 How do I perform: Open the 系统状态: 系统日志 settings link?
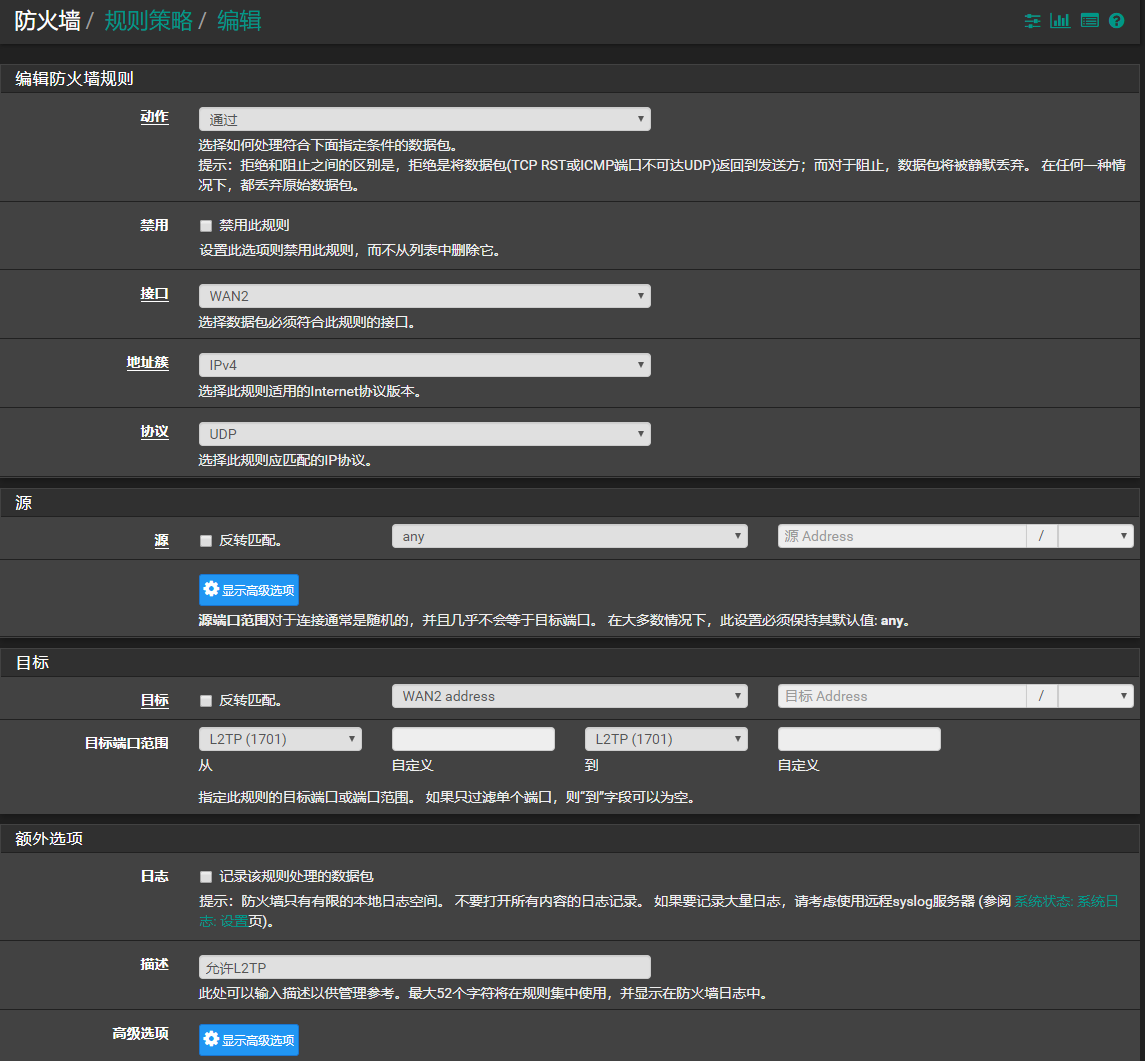point(1065,902)
